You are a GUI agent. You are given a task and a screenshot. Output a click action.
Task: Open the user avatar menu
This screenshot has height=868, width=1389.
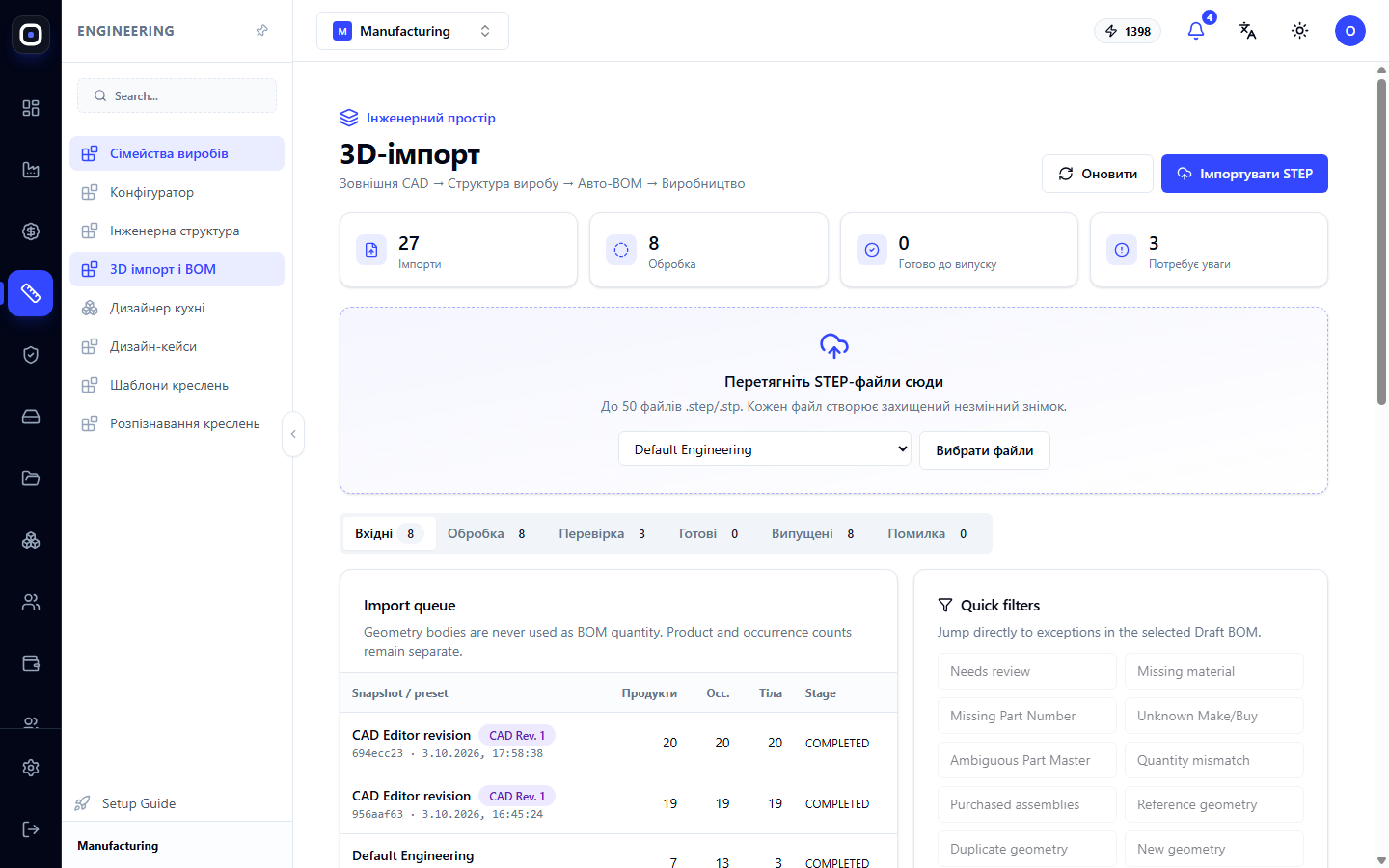1350,31
